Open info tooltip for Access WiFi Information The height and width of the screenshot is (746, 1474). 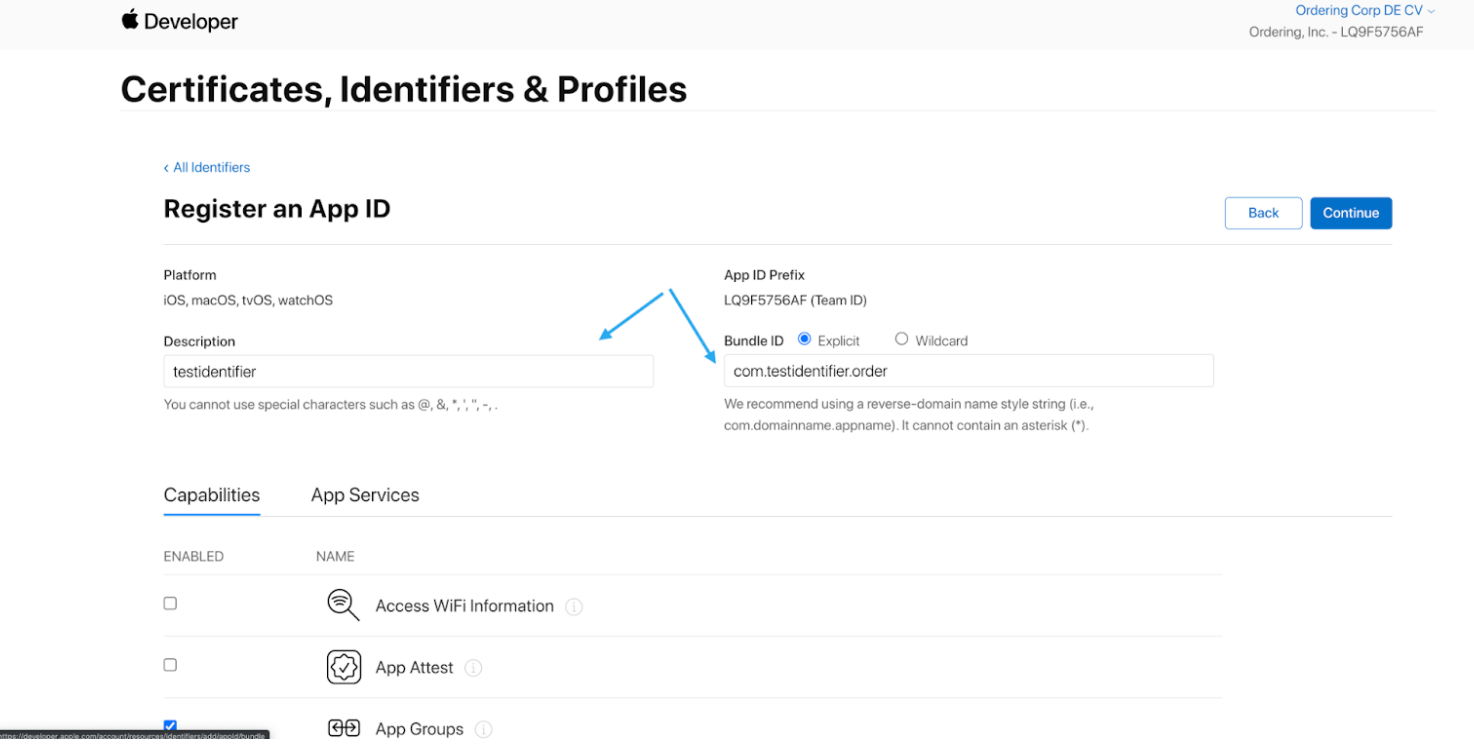pos(574,606)
